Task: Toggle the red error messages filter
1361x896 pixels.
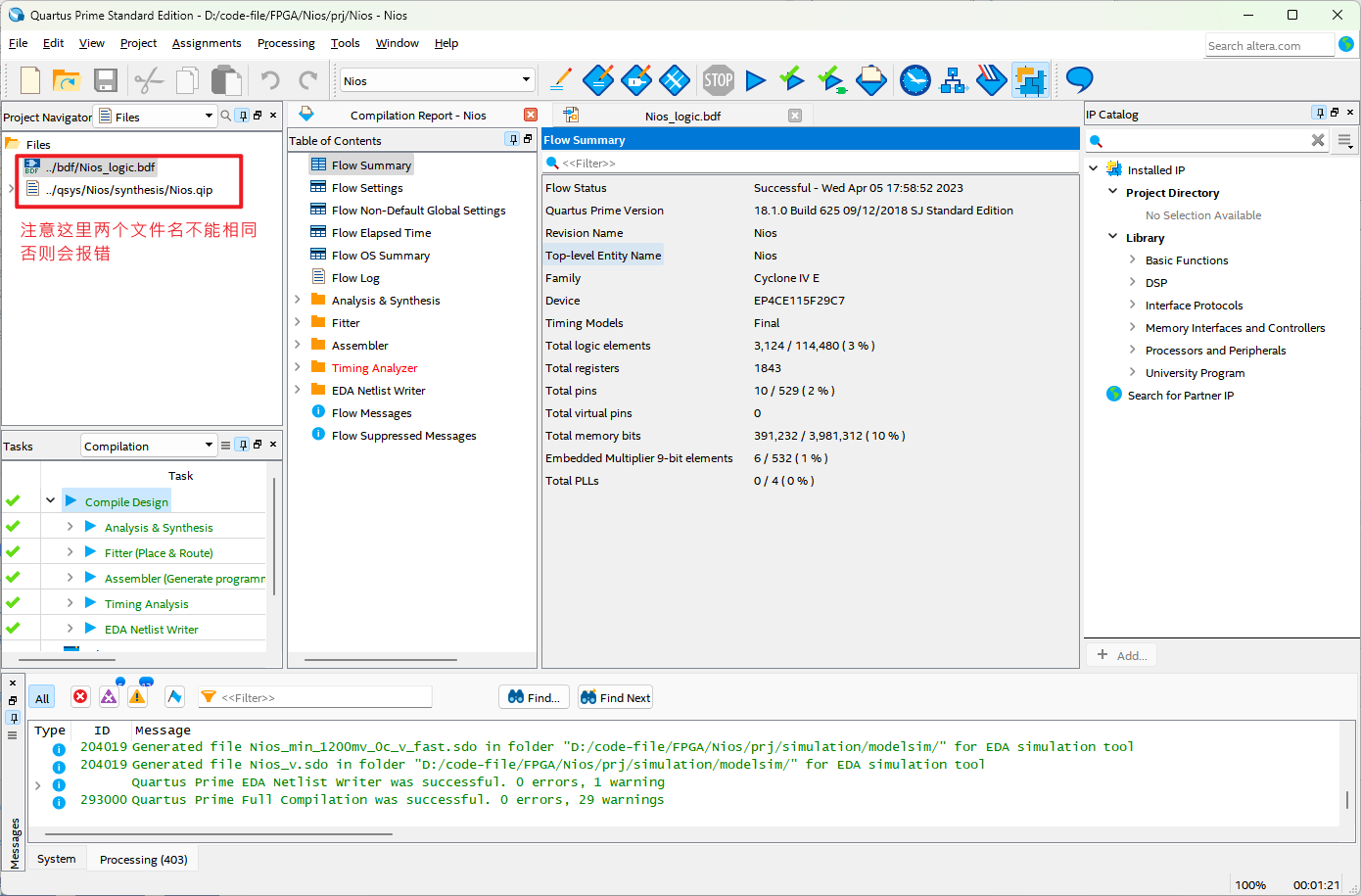Action: [80, 696]
